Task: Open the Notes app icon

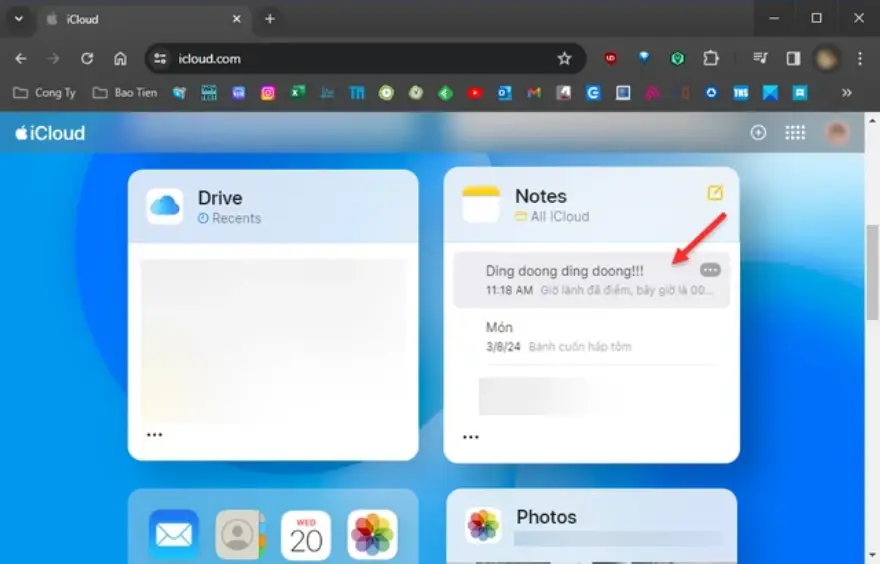Action: pos(480,204)
